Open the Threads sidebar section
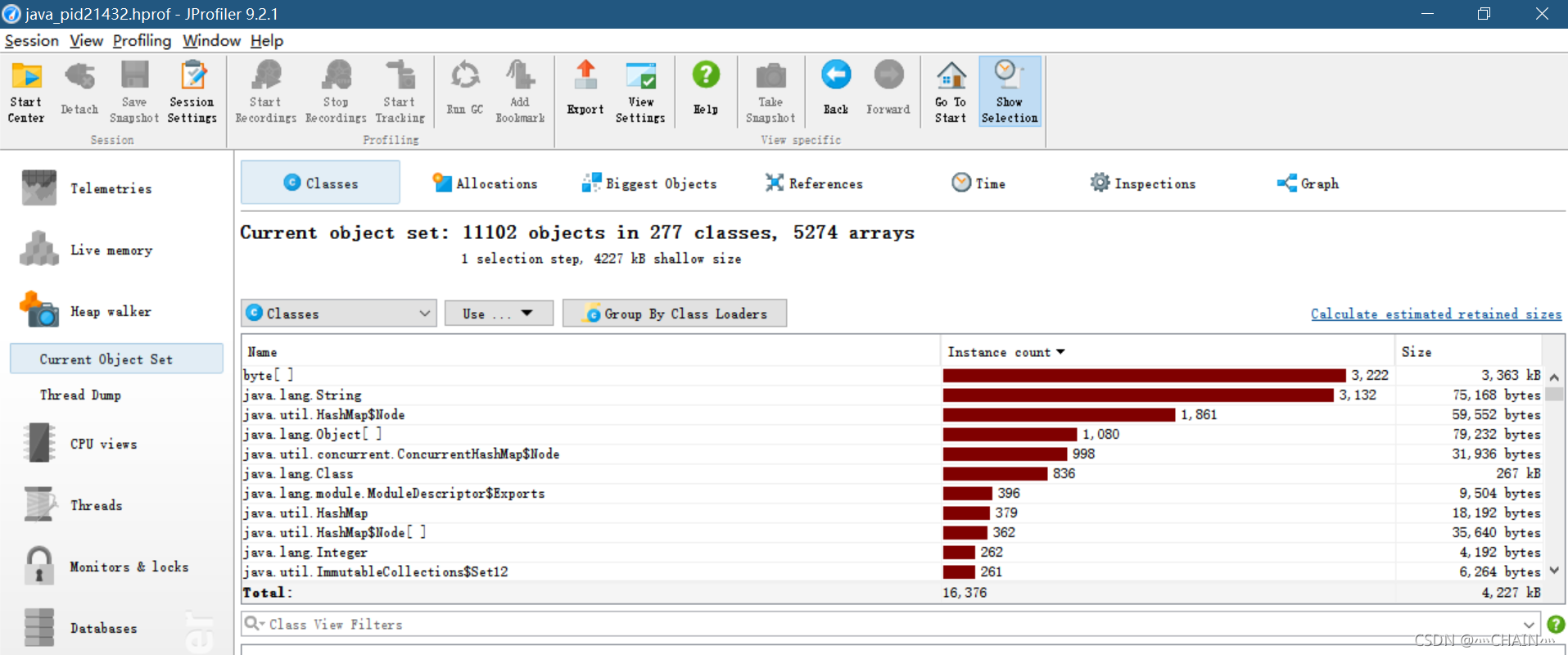1568x655 pixels. pyautogui.click(x=74, y=505)
